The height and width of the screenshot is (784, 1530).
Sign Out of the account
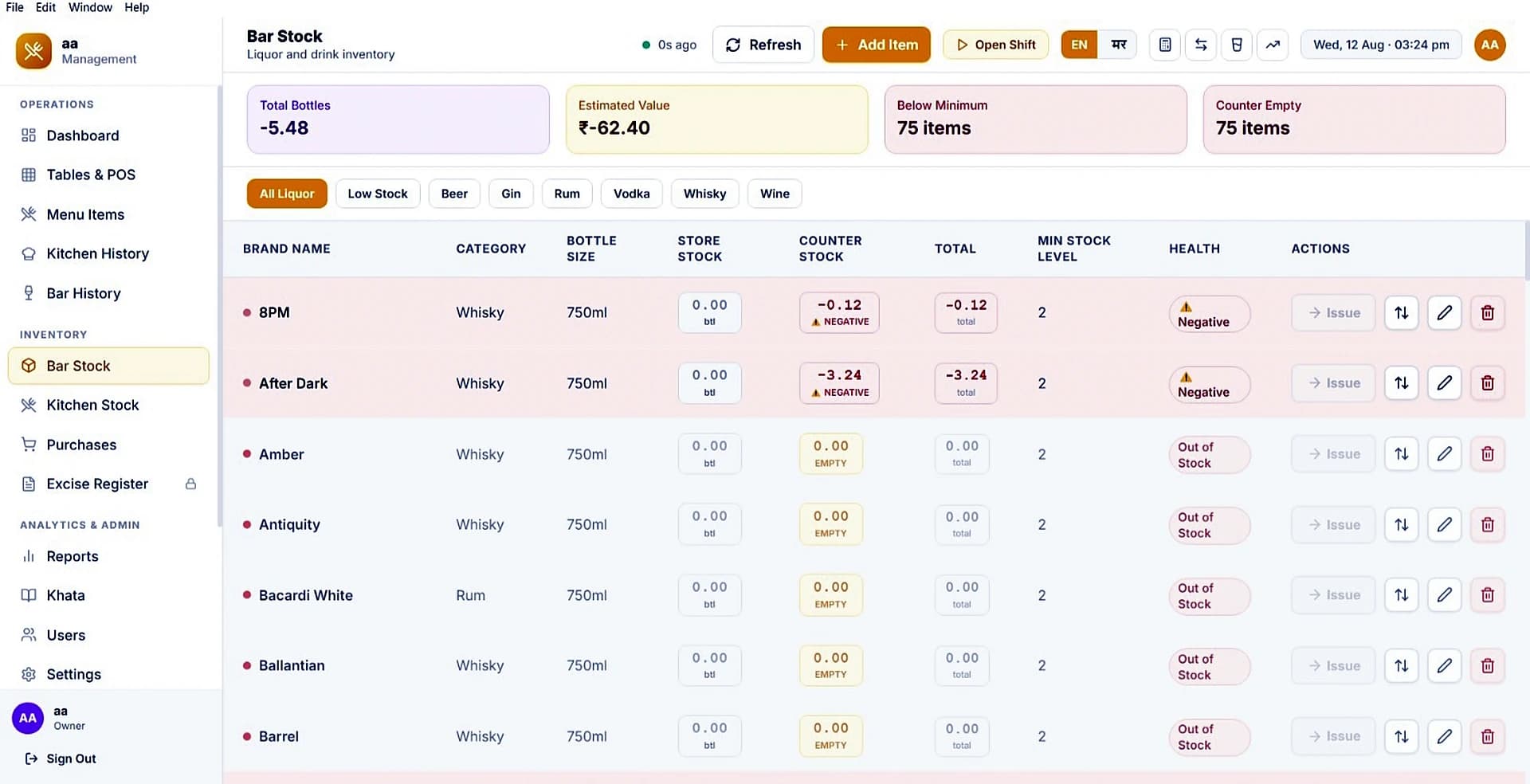[x=61, y=759]
